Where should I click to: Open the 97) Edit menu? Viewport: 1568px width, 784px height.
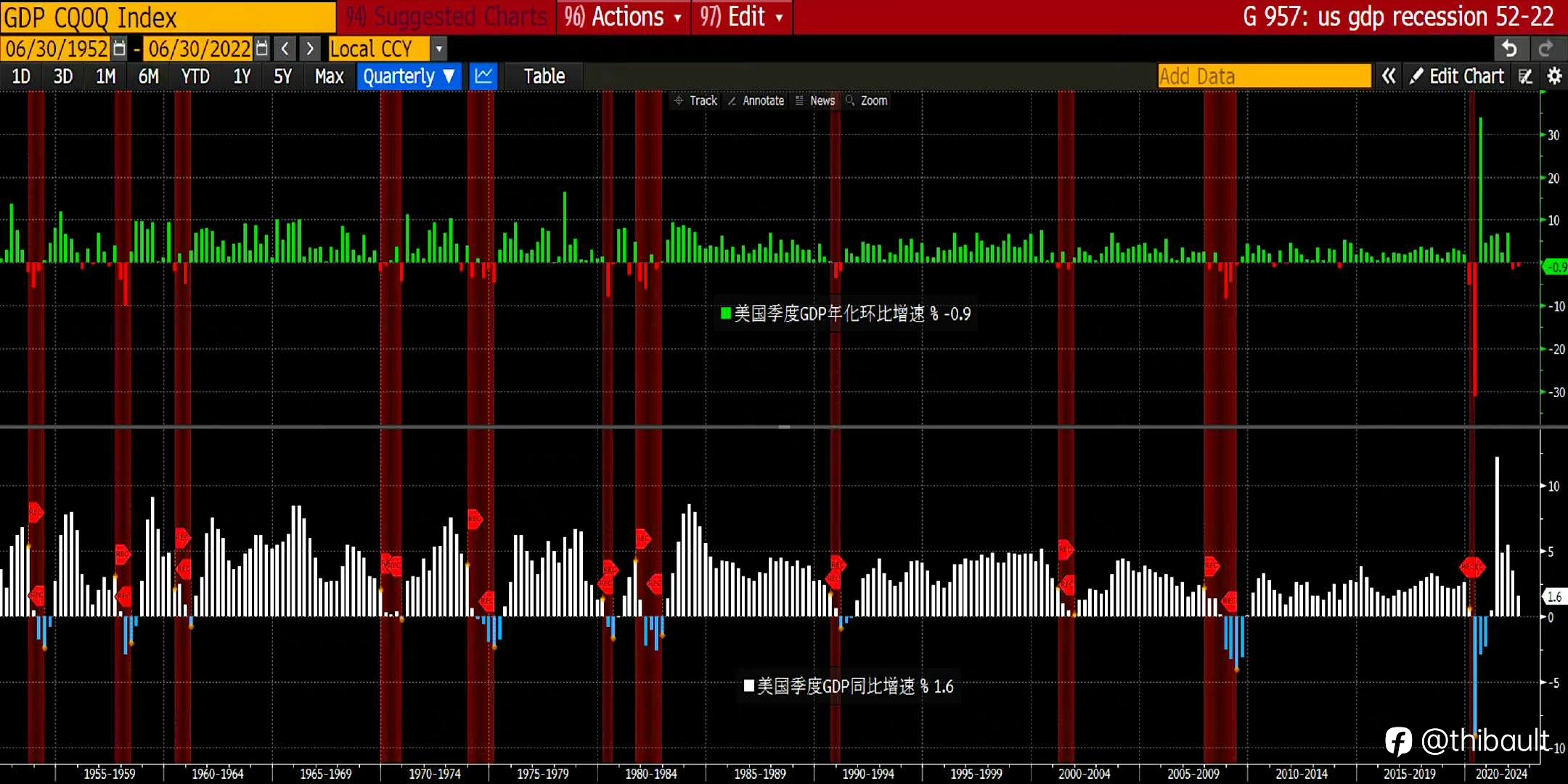[741, 17]
